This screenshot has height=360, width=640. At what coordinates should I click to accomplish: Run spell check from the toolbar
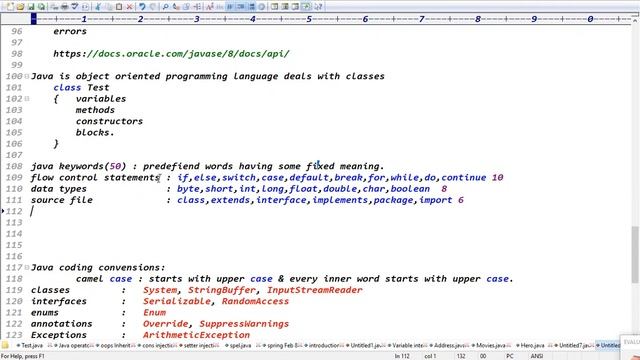[x=75, y=7]
